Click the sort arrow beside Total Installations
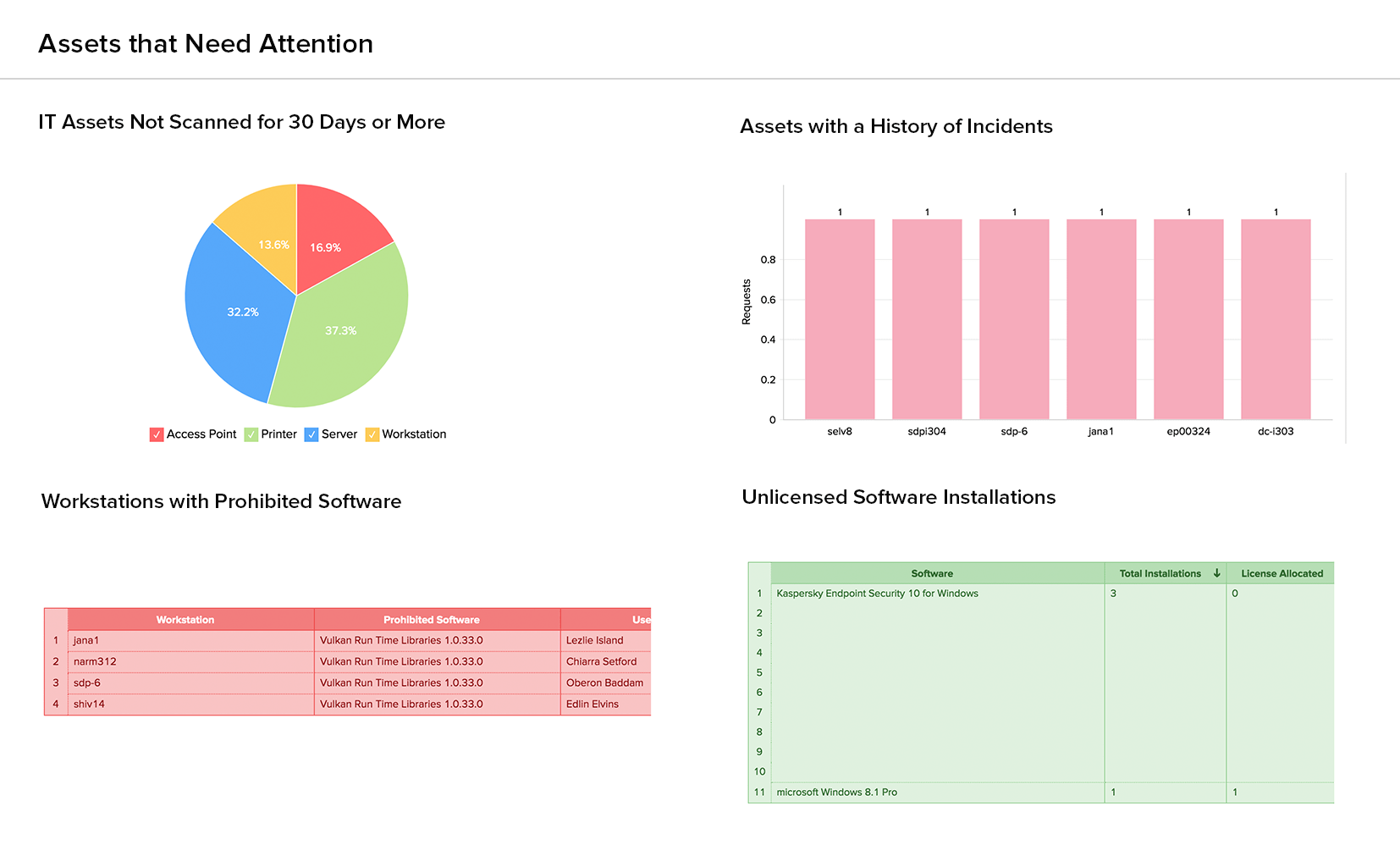Screen dimensions: 1400x862 1216,573
